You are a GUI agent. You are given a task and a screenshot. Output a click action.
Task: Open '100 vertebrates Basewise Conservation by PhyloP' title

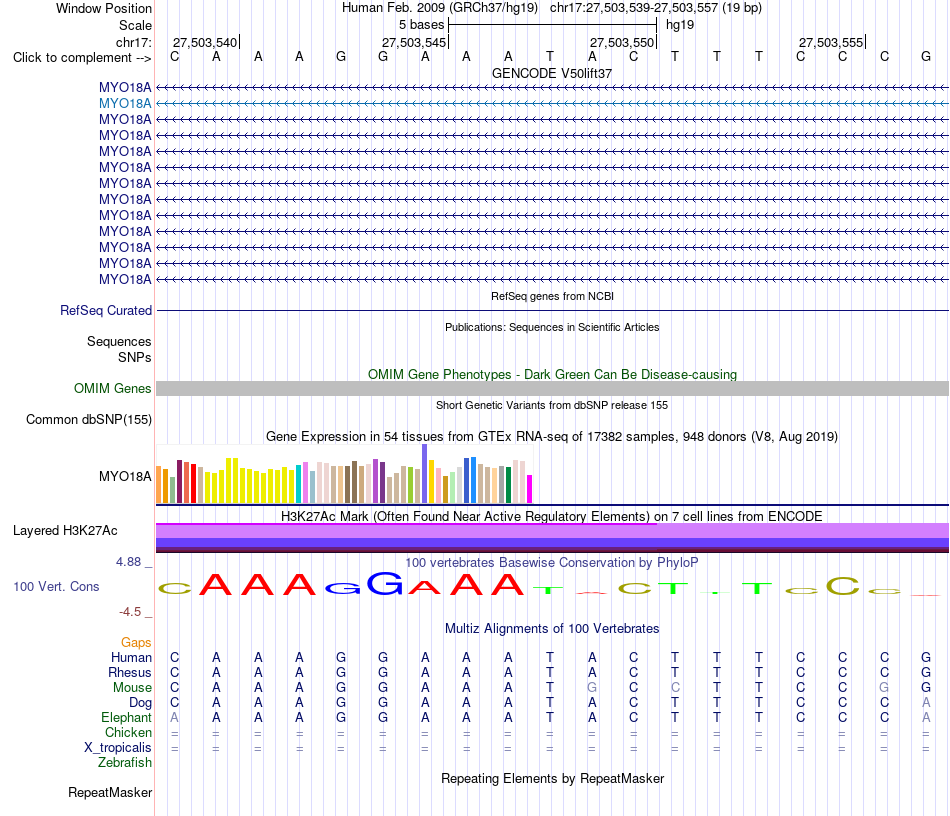click(552, 562)
